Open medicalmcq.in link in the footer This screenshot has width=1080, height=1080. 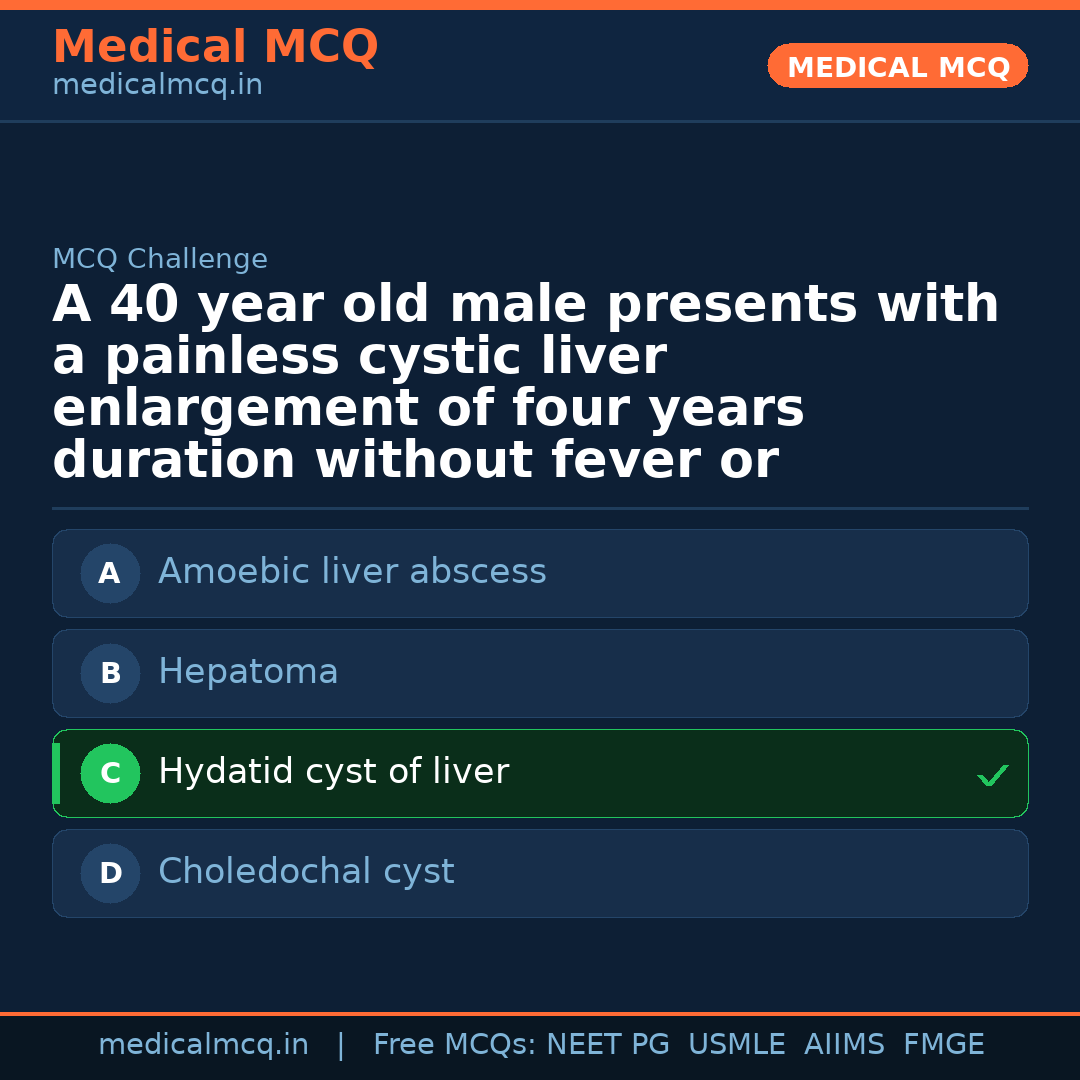pyautogui.click(x=203, y=1045)
